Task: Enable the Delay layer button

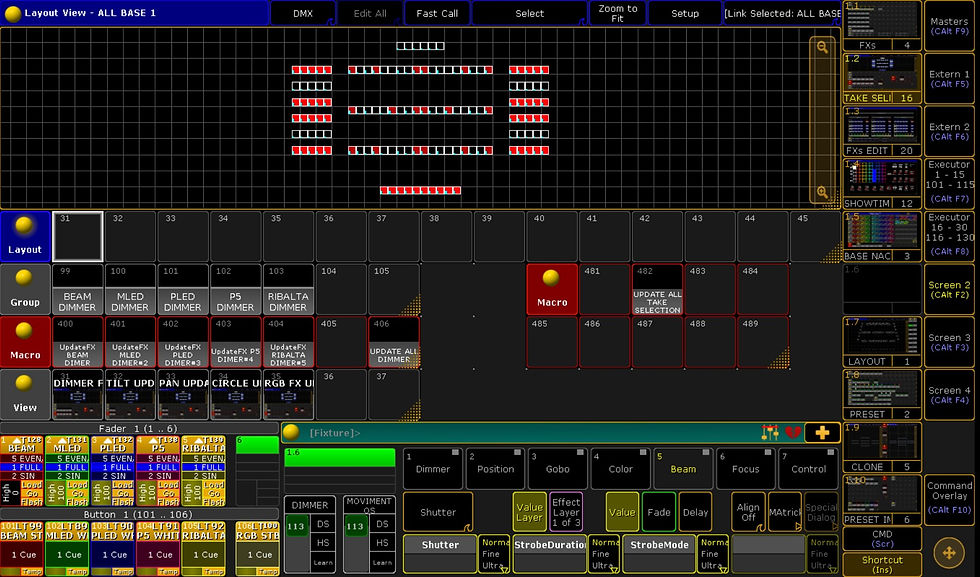Action: (695, 512)
